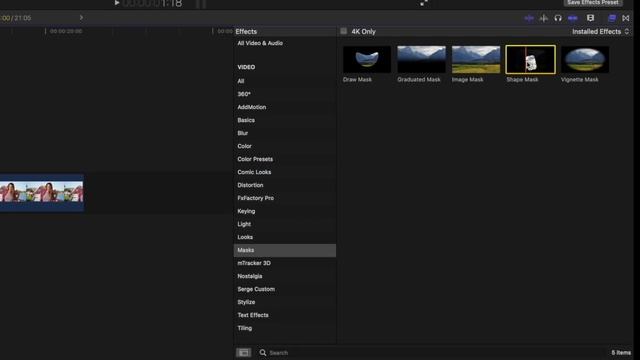The width and height of the screenshot is (640, 360).
Task: Open the Text Effects category
Action: (253, 315)
